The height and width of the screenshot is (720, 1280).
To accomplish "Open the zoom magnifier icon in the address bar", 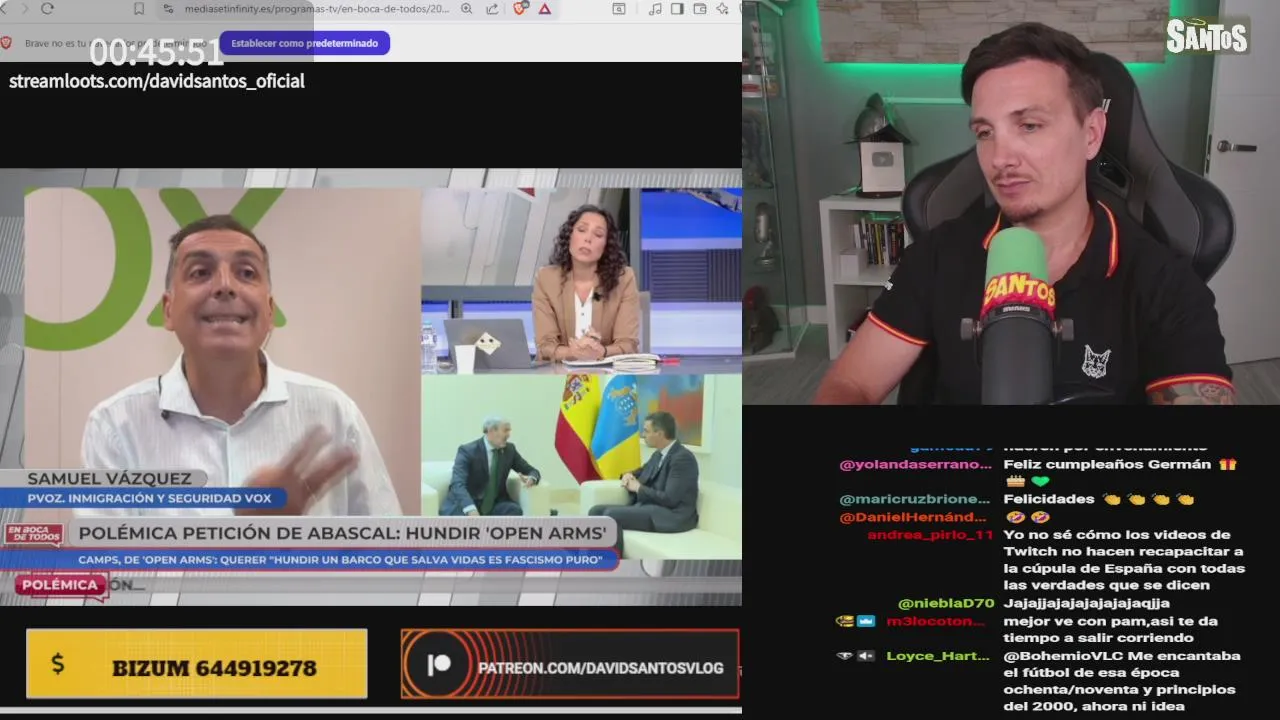I will pos(467,8).
